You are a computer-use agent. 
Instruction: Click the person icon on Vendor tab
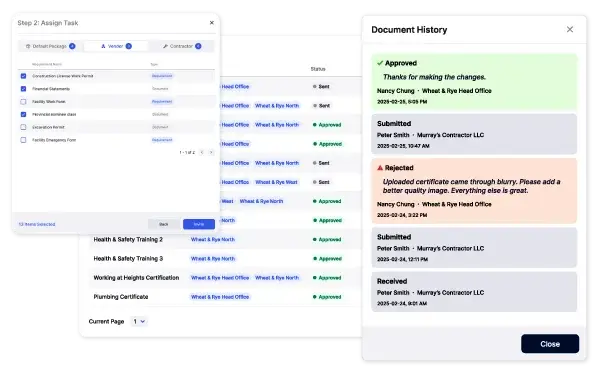(103, 46)
